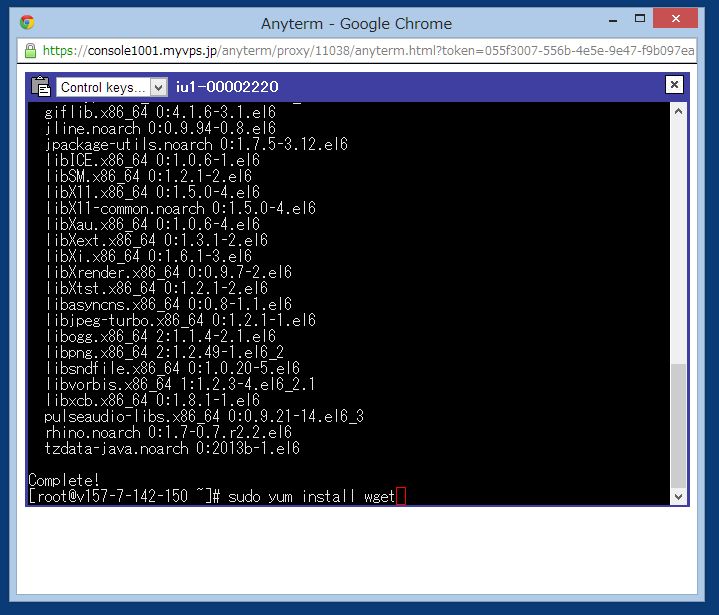This screenshot has width=719, height=615.
Task: Click the libxcb.x86_64 package line
Action: click(152, 400)
